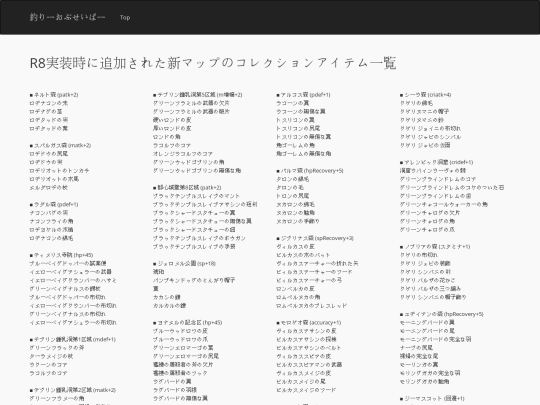
Task: Select the item メカロンの触角
Action: (x=295, y=212)
